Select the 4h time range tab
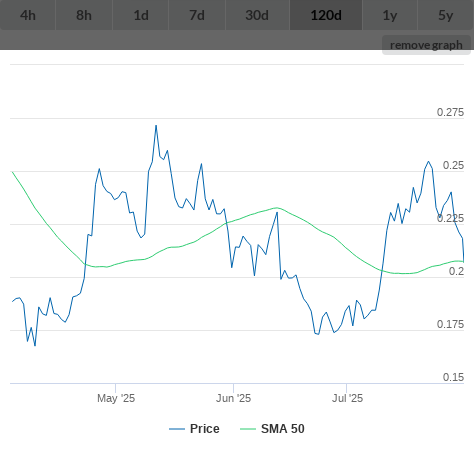Viewport: 474px width, 455px height. point(28,15)
